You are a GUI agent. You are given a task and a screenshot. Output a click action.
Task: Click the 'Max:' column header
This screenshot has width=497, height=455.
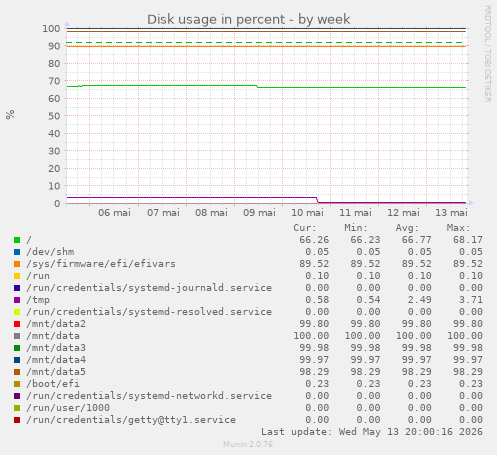pos(459,228)
